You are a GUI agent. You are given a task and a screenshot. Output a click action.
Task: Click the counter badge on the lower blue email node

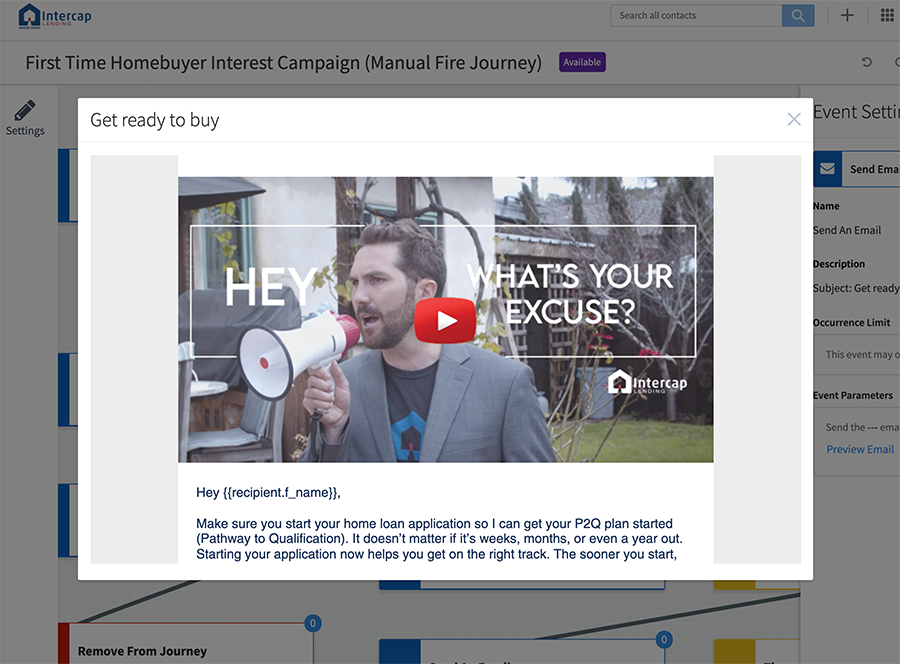coord(664,639)
